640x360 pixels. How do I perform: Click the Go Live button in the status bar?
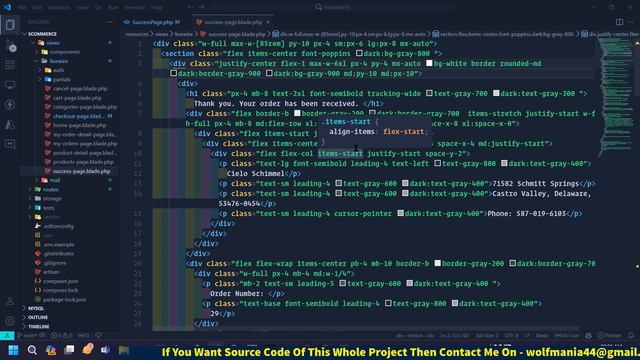click(567, 336)
